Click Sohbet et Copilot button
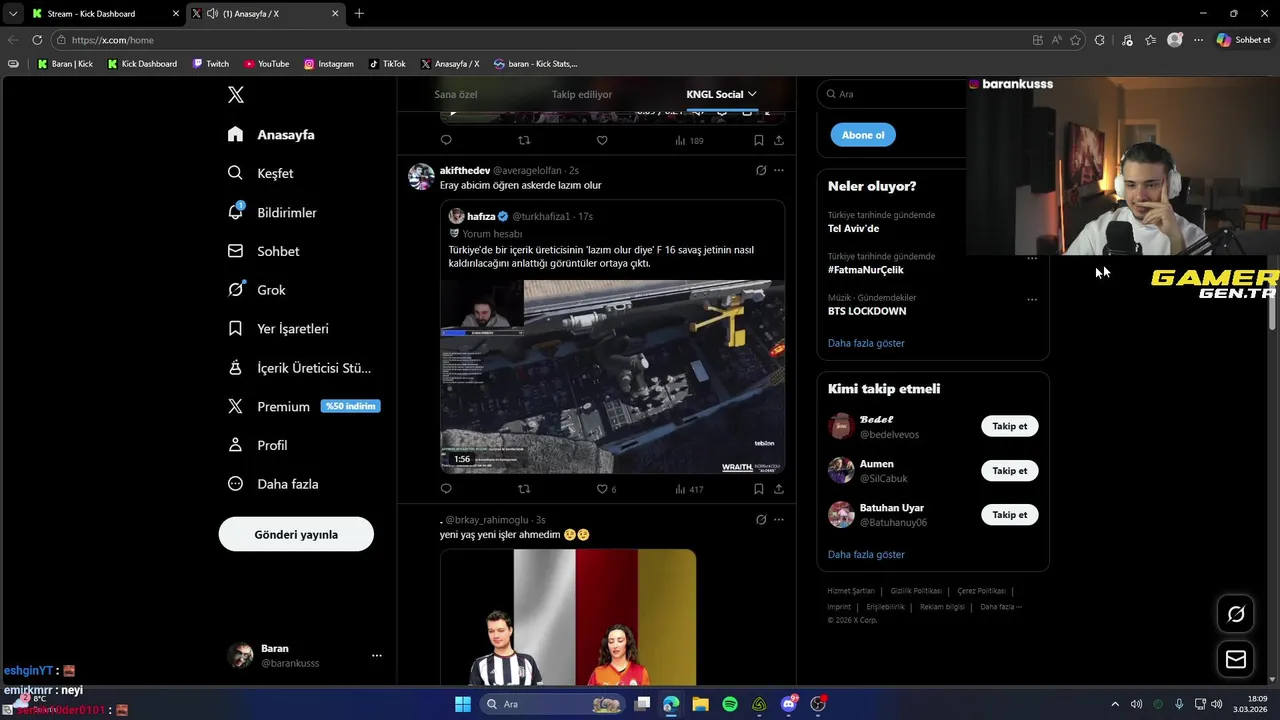Image resolution: width=1280 pixels, height=720 pixels. click(x=1244, y=40)
